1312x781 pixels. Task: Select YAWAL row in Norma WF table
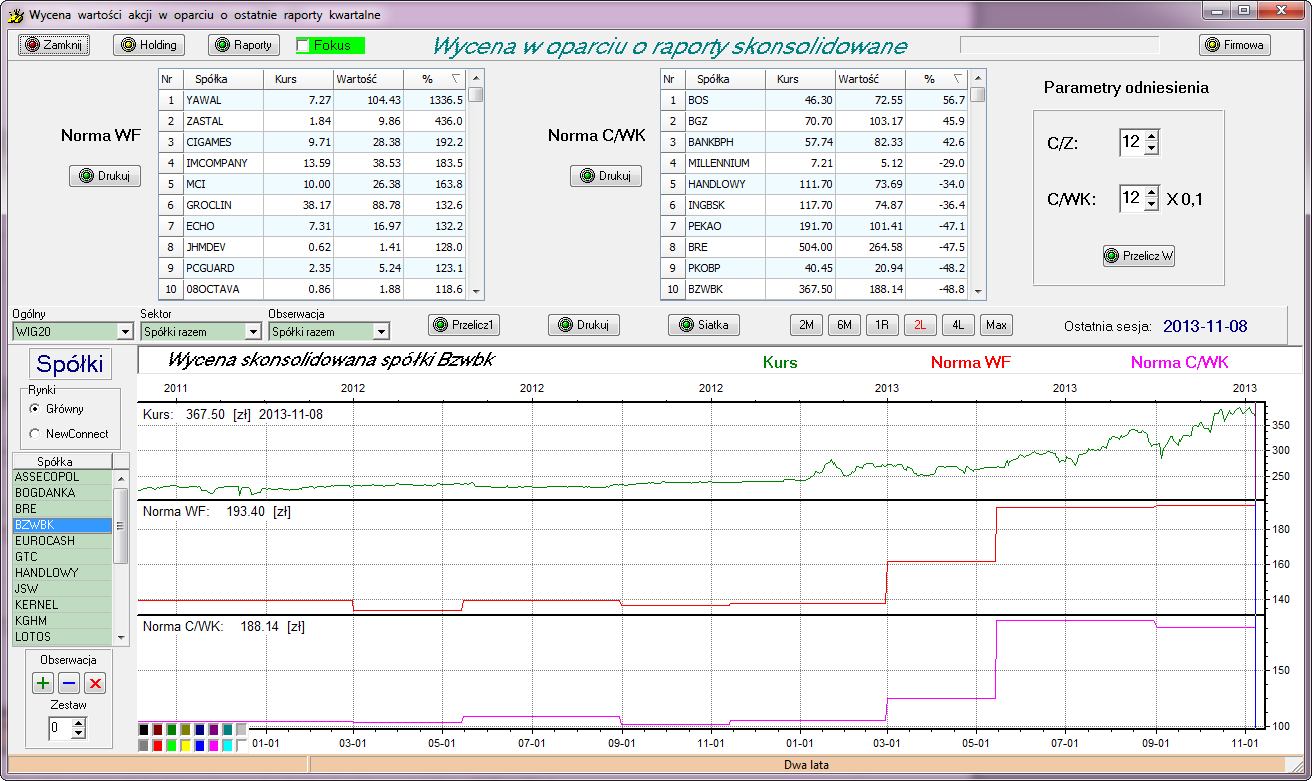[313, 100]
